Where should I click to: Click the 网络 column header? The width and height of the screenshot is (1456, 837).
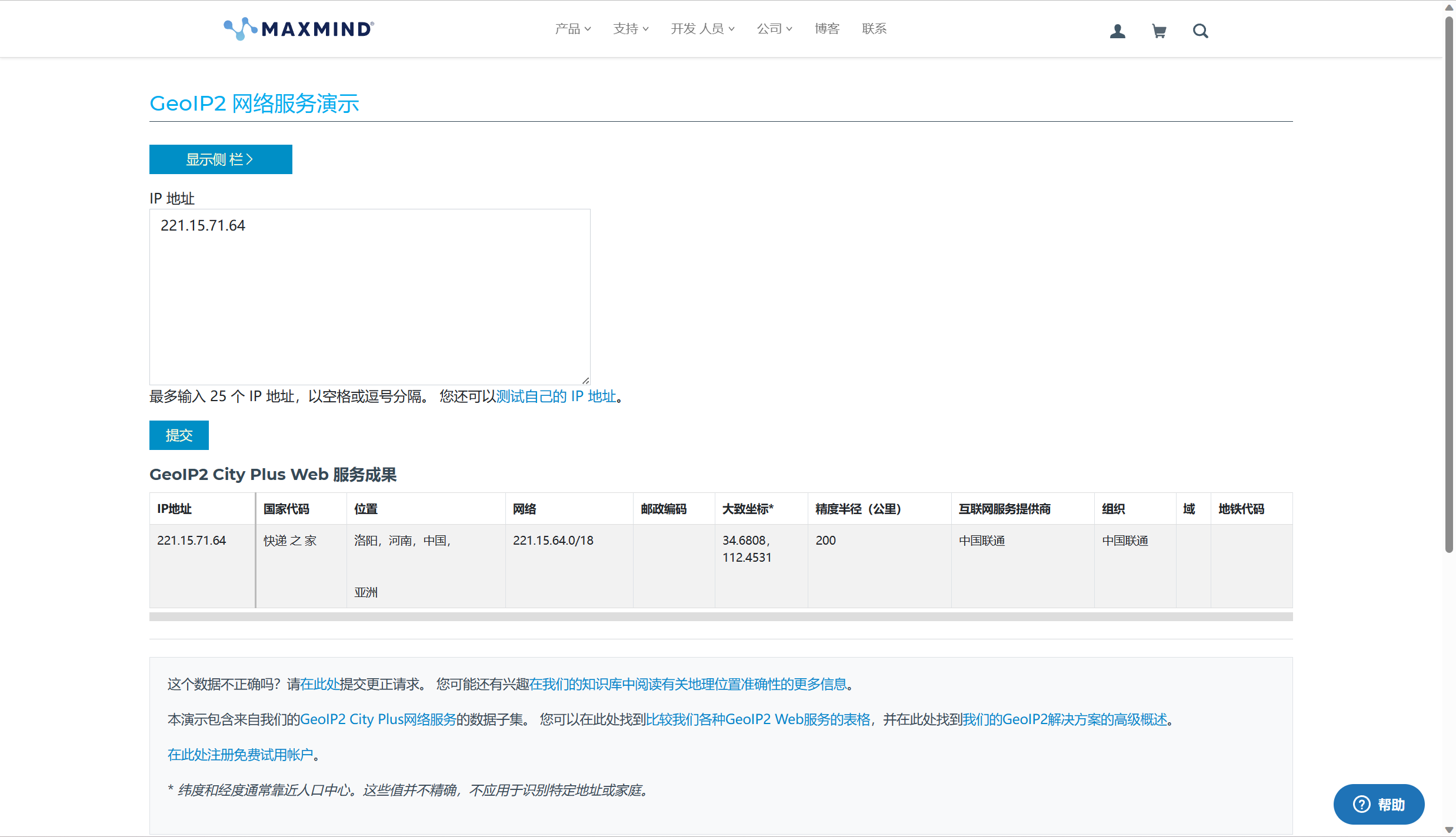tap(569, 509)
